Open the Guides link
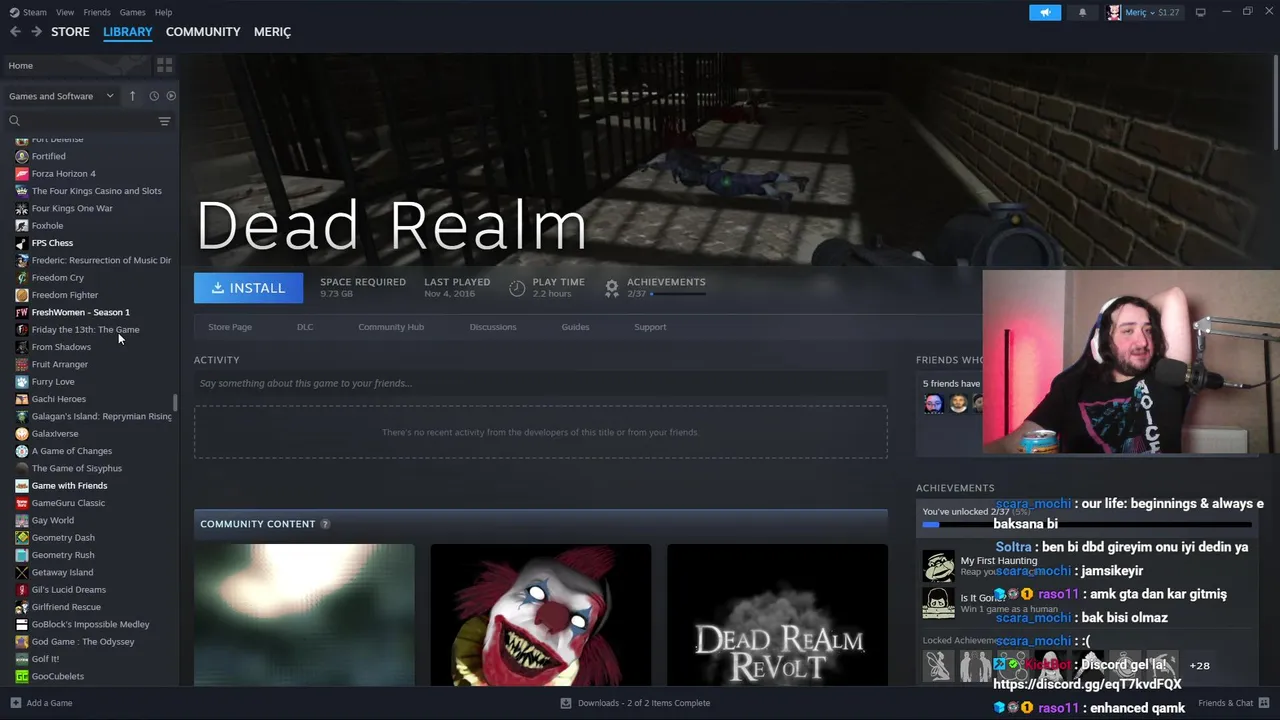Viewport: 1280px width, 720px height. [575, 327]
